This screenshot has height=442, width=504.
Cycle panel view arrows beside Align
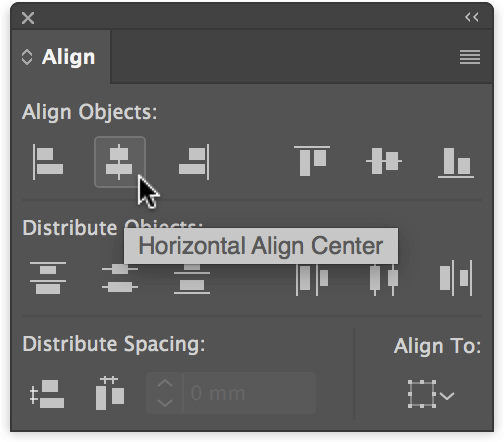27,57
